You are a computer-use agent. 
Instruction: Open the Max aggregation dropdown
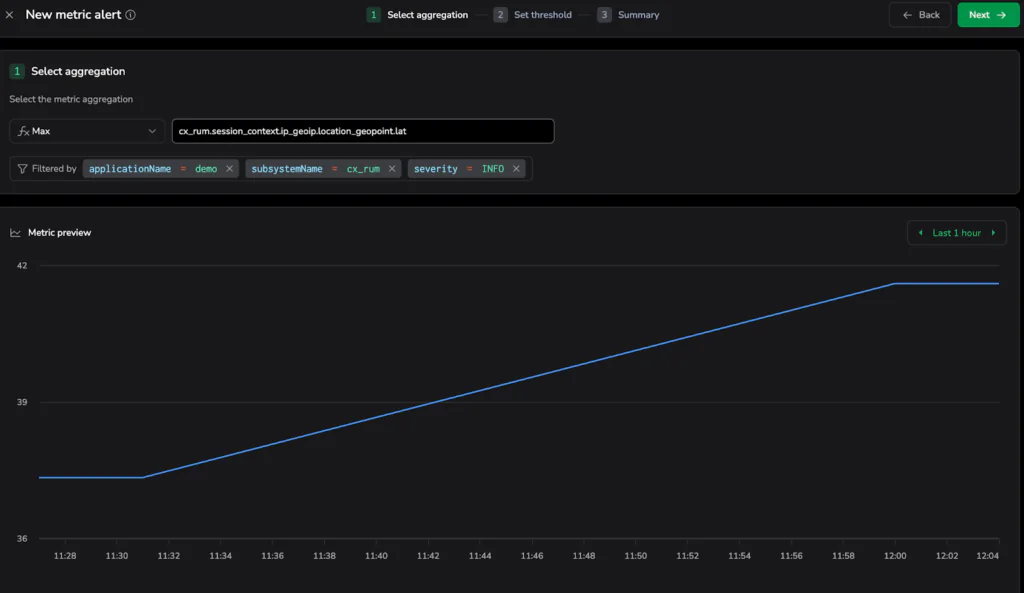click(88, 131)
